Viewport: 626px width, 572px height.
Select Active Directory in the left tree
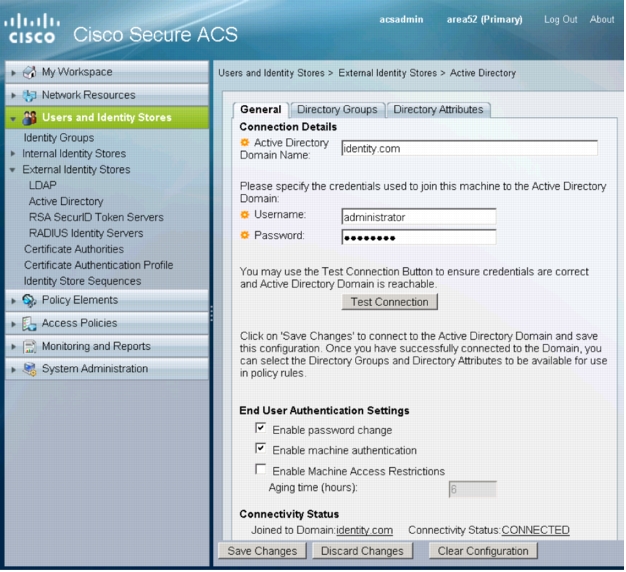click(66, 202)
